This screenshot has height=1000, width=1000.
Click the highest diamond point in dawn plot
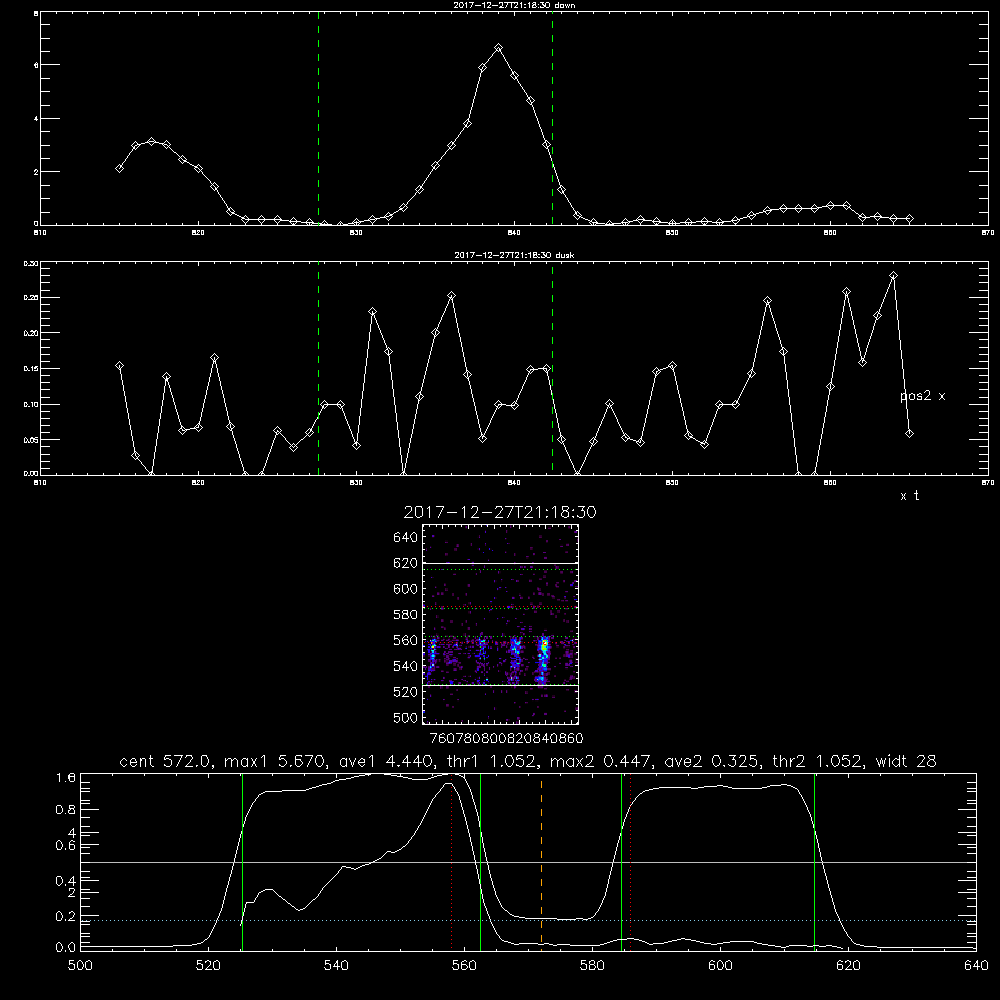pos(498,48)
